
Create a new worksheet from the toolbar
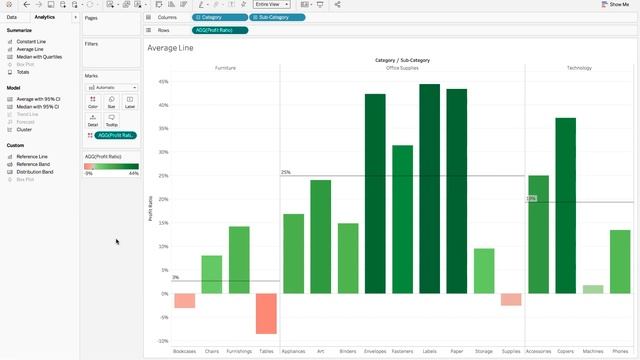click(110, 4)
